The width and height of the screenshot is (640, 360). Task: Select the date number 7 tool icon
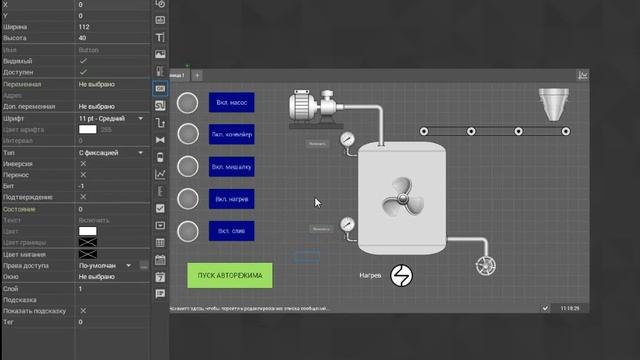(160, 277)
